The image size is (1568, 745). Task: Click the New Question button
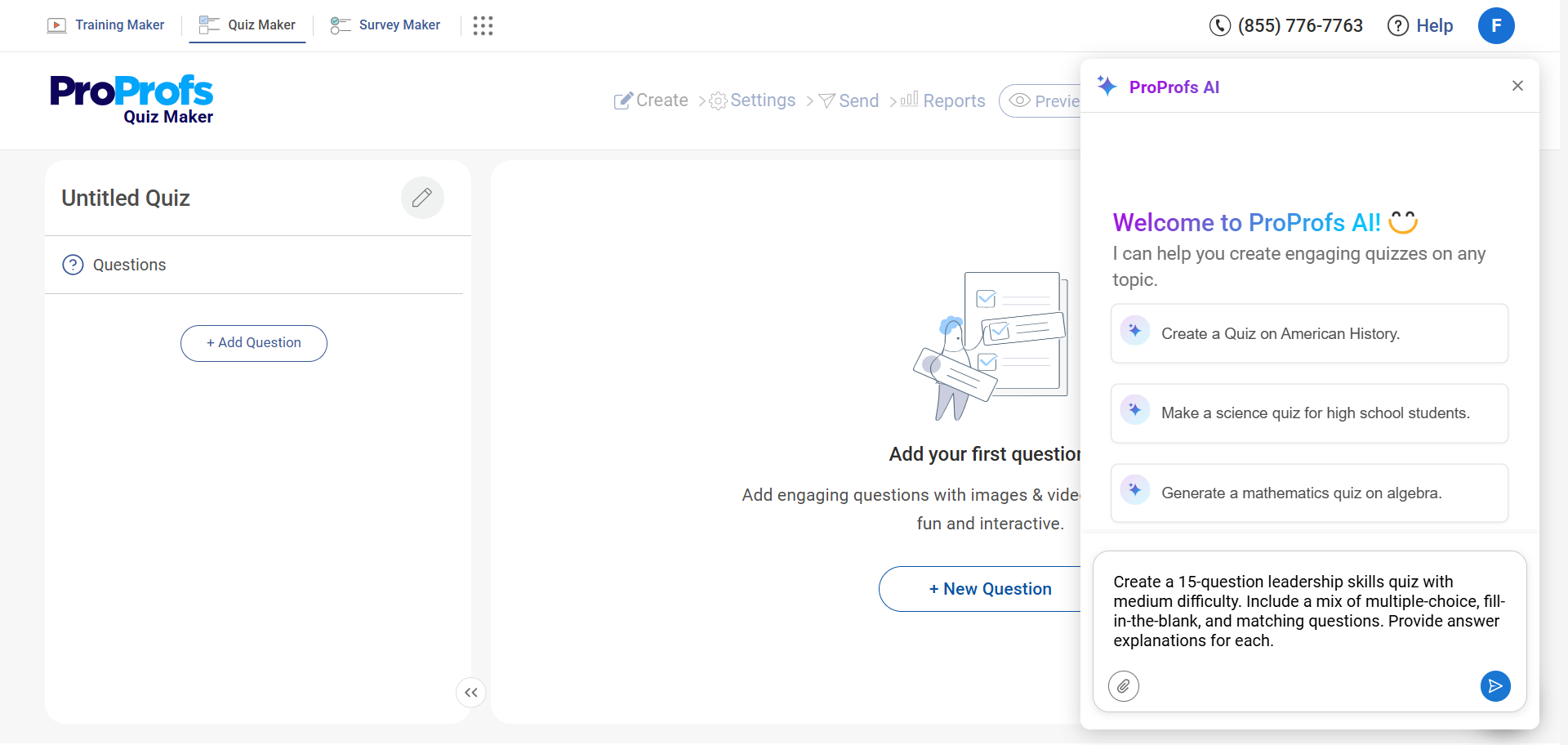coord(990,588)
